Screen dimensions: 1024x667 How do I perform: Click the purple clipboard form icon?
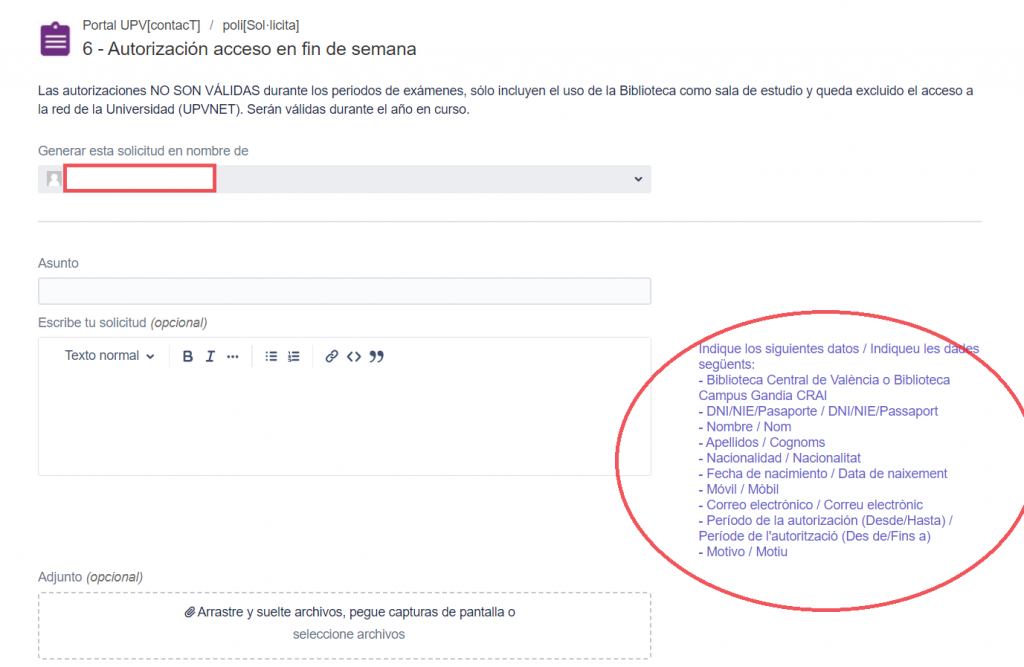55,39
